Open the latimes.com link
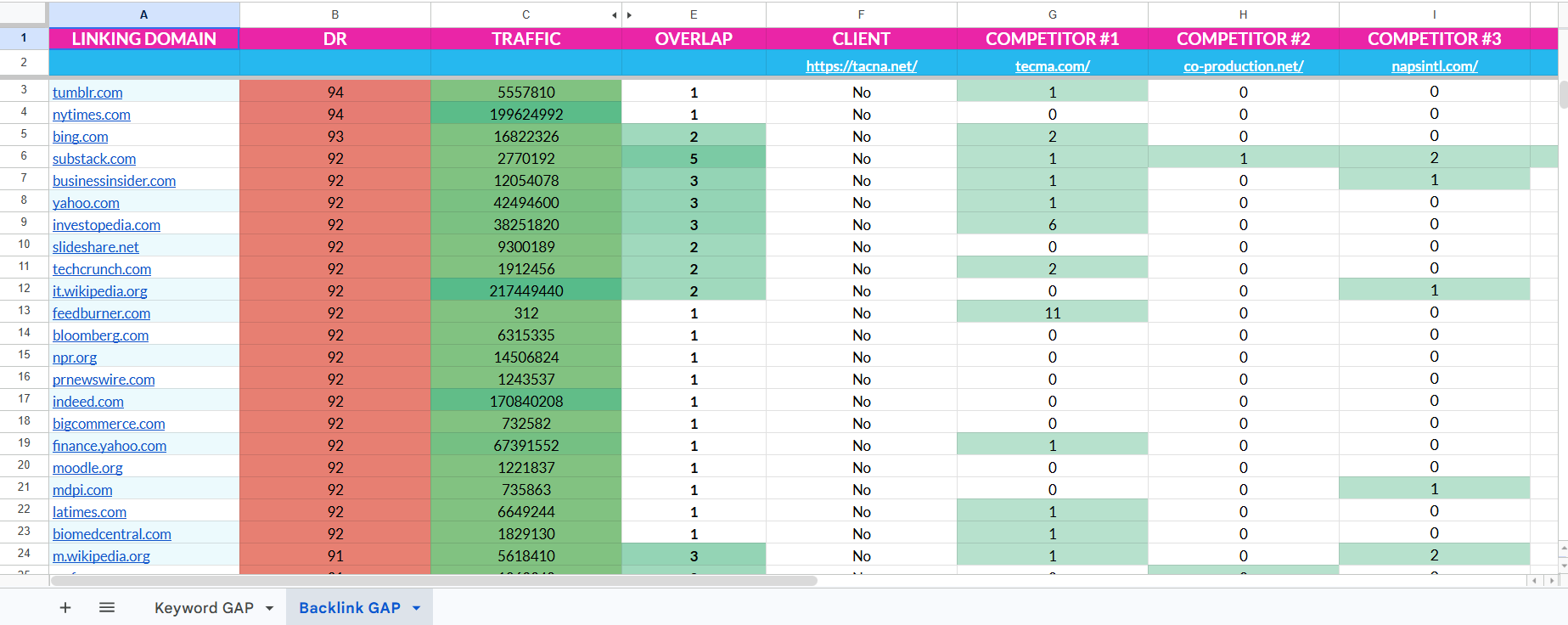The height and width of the screenshot is (625, 1568). [x=89, y=512]
